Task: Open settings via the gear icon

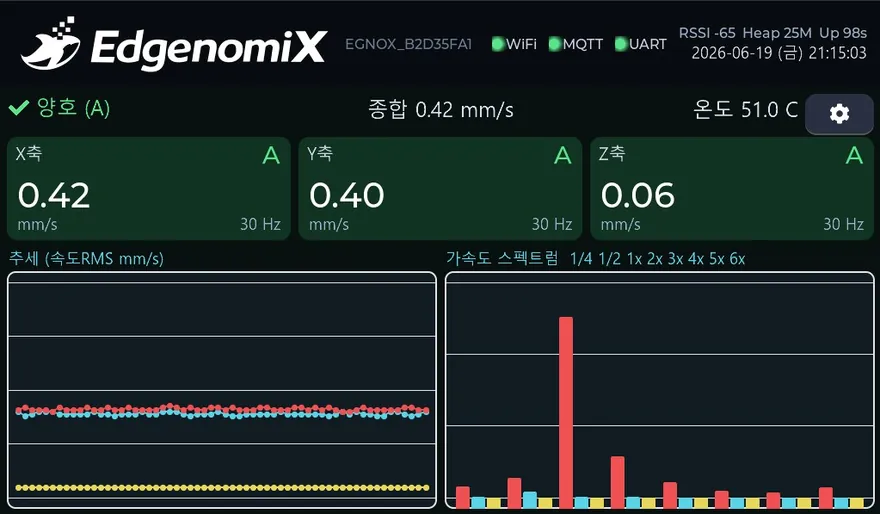Action: 839,114
